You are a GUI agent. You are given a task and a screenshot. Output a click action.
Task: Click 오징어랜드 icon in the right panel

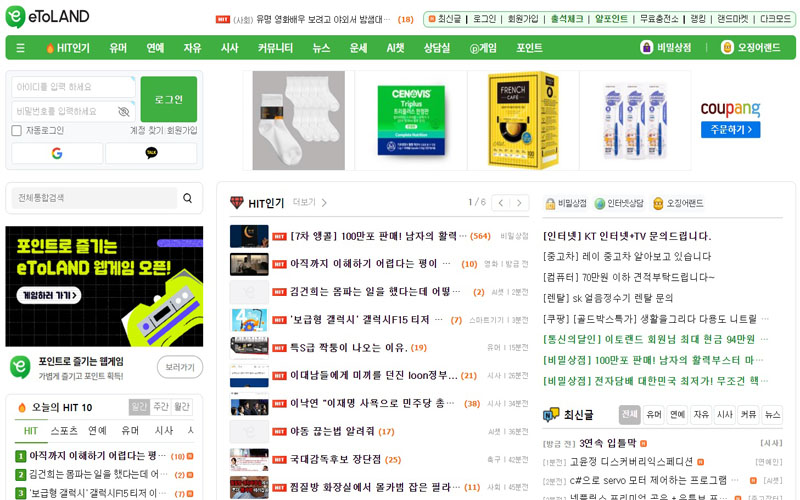[x=658, y=204]
